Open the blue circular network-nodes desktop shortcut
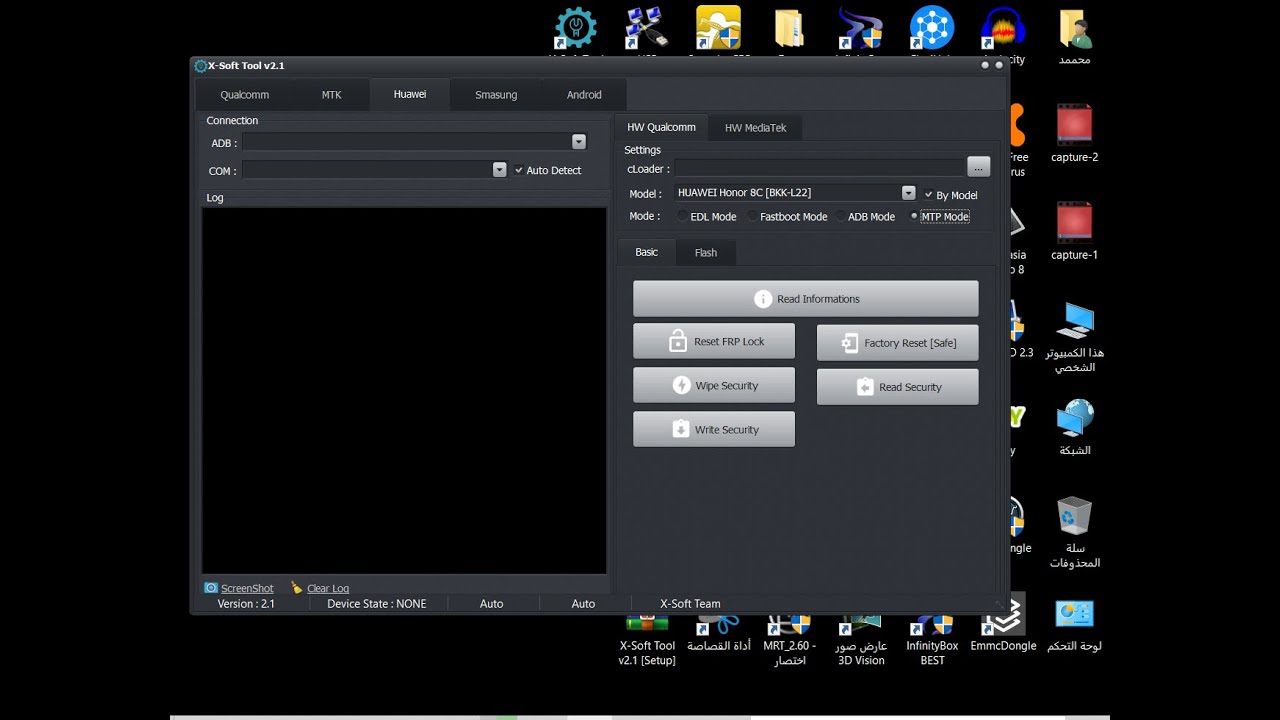This screenshot has width=1280, height=720. [x=931, y=29]
